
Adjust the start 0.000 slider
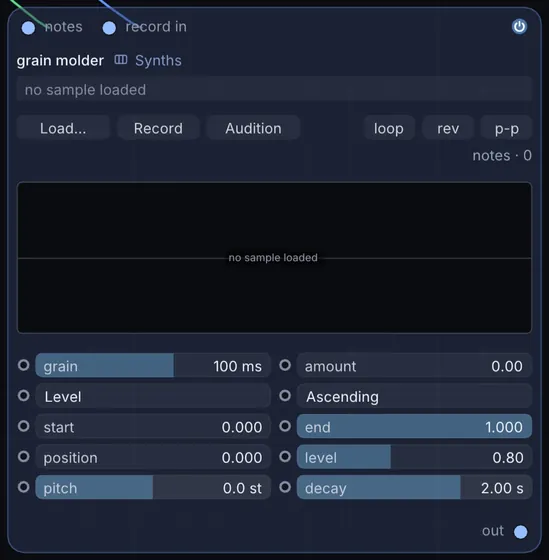(x=153, y=426)
